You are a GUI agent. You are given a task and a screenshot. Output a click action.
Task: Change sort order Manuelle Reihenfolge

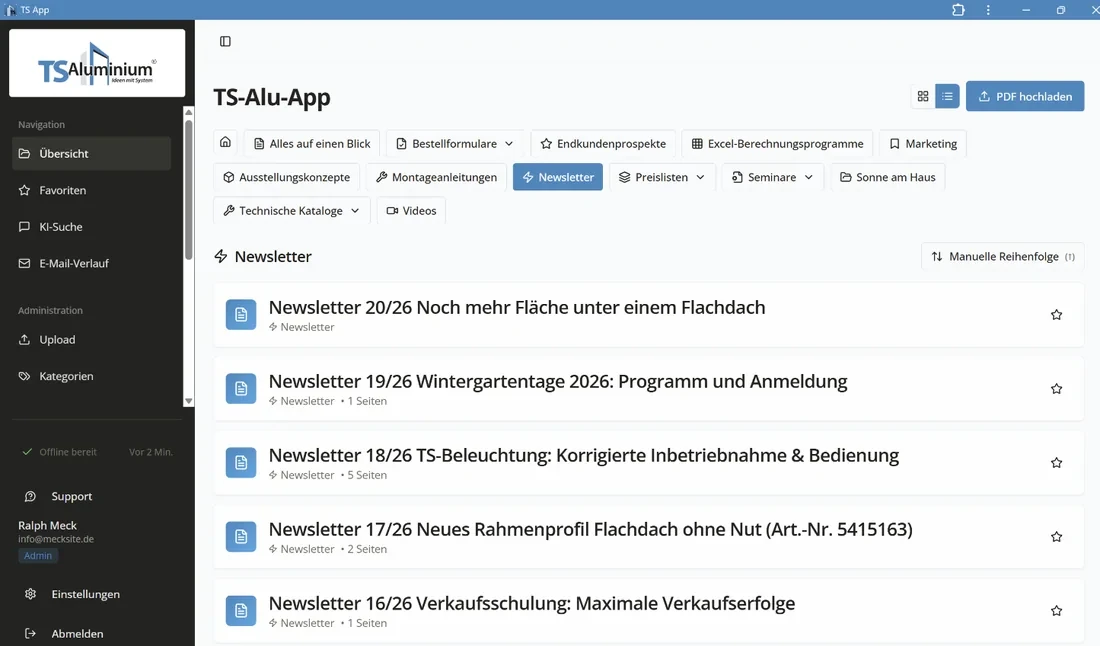pyautogui.click(x=1002, y=257)
